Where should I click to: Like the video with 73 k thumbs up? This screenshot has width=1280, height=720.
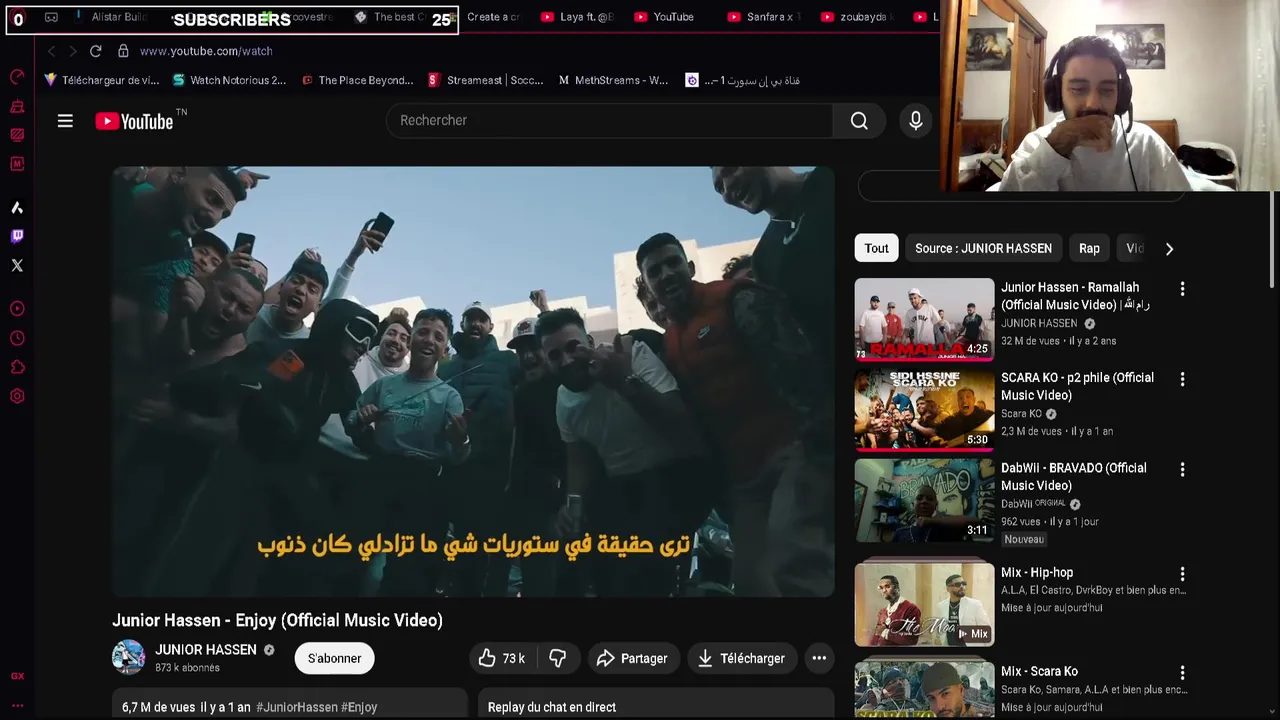click(x=502, y=658)
